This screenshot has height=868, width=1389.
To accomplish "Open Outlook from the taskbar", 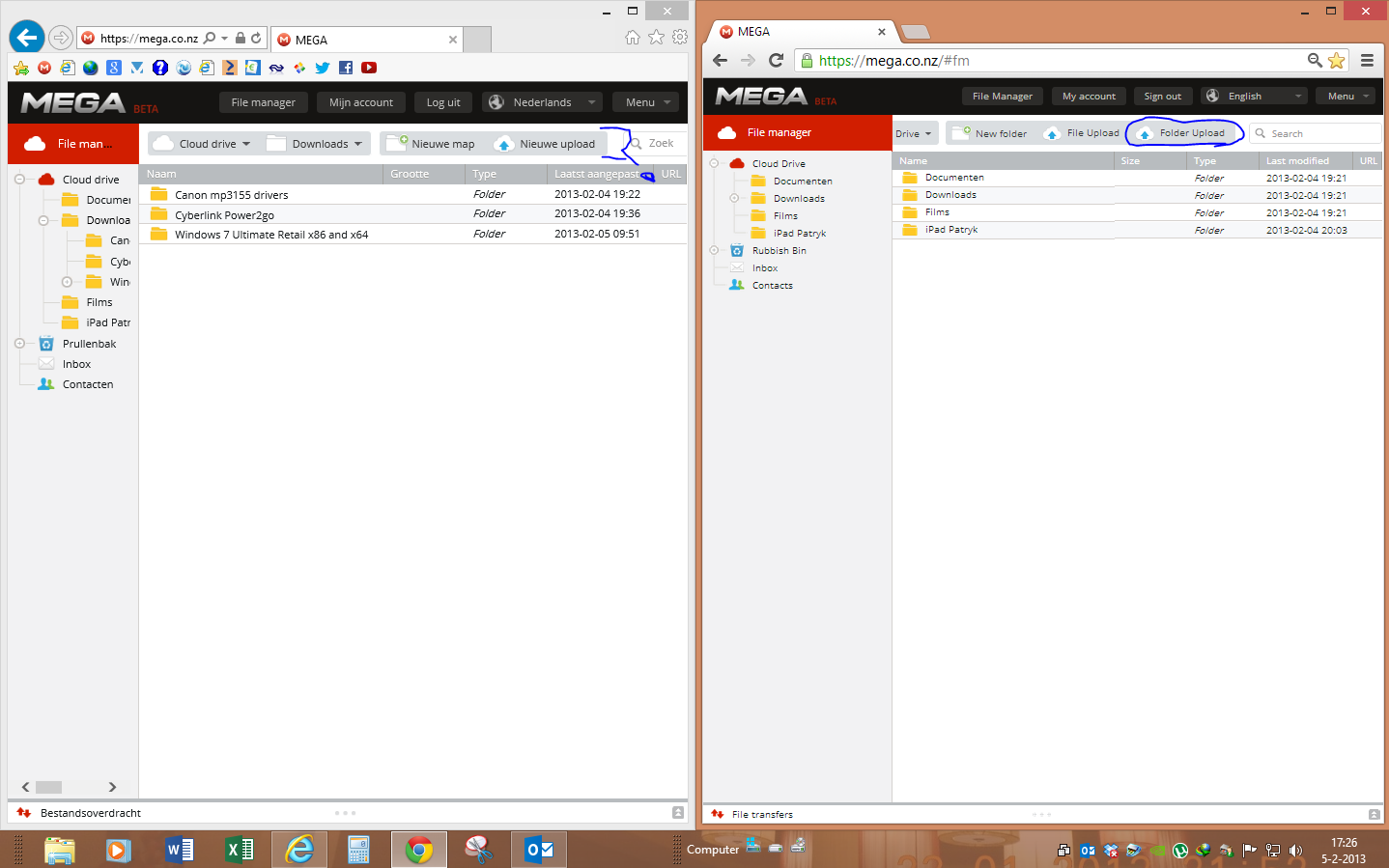I will 539,850.
